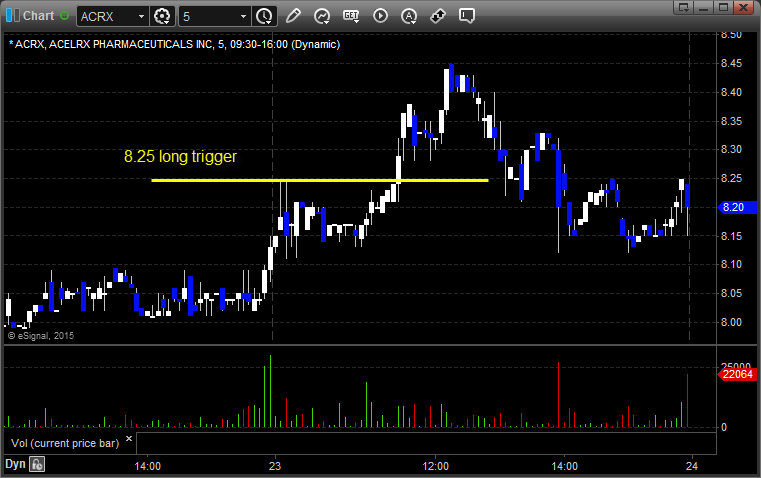Image resolution: width=761 pixels, height=478 pixels.
Task: Click the bar replay play button
Action: (380, 16)
